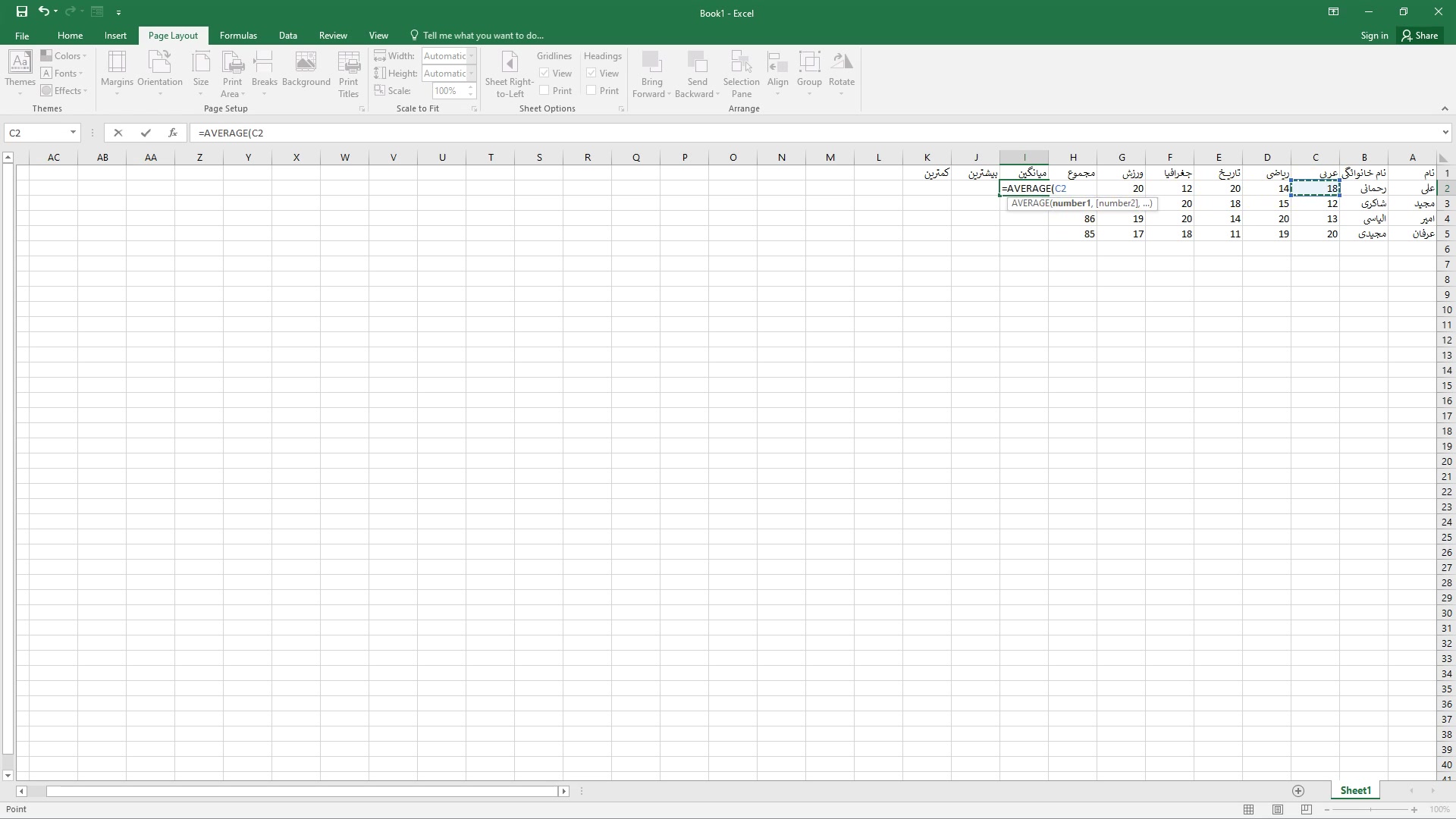The height and width of the screenshot is (819, 1456).
Task: Open the Margins page setup tool
Action: click(x=117, y=73)
